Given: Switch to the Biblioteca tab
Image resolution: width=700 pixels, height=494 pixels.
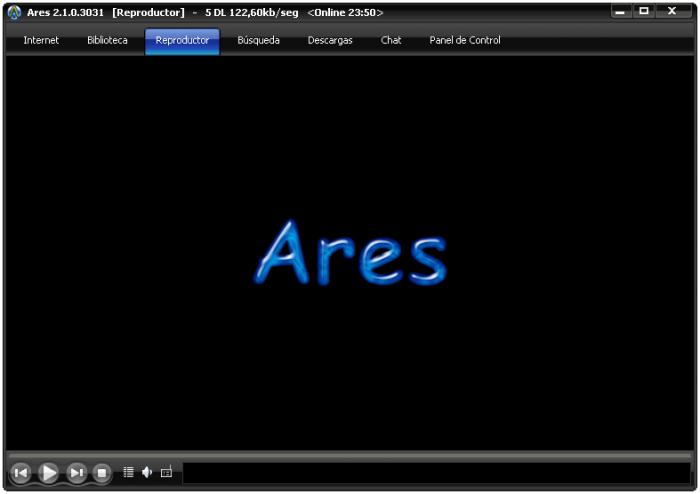Looking at the screenshot, I should click(107, 41).
